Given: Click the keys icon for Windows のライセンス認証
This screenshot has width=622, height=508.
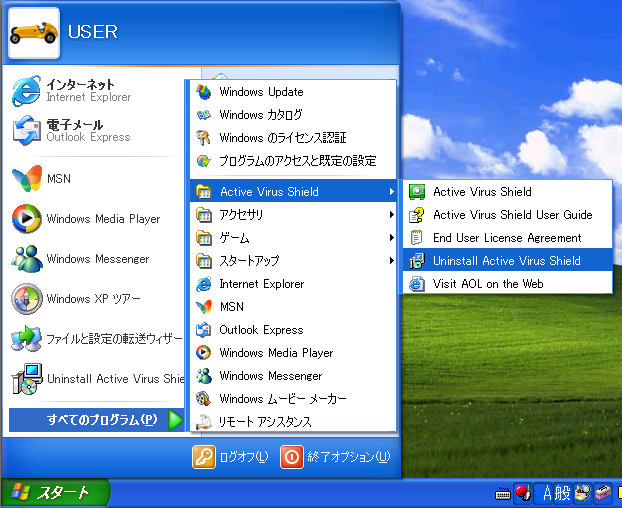Looking at the screenshot, I should pyautogui.click(x=204, y=138).
